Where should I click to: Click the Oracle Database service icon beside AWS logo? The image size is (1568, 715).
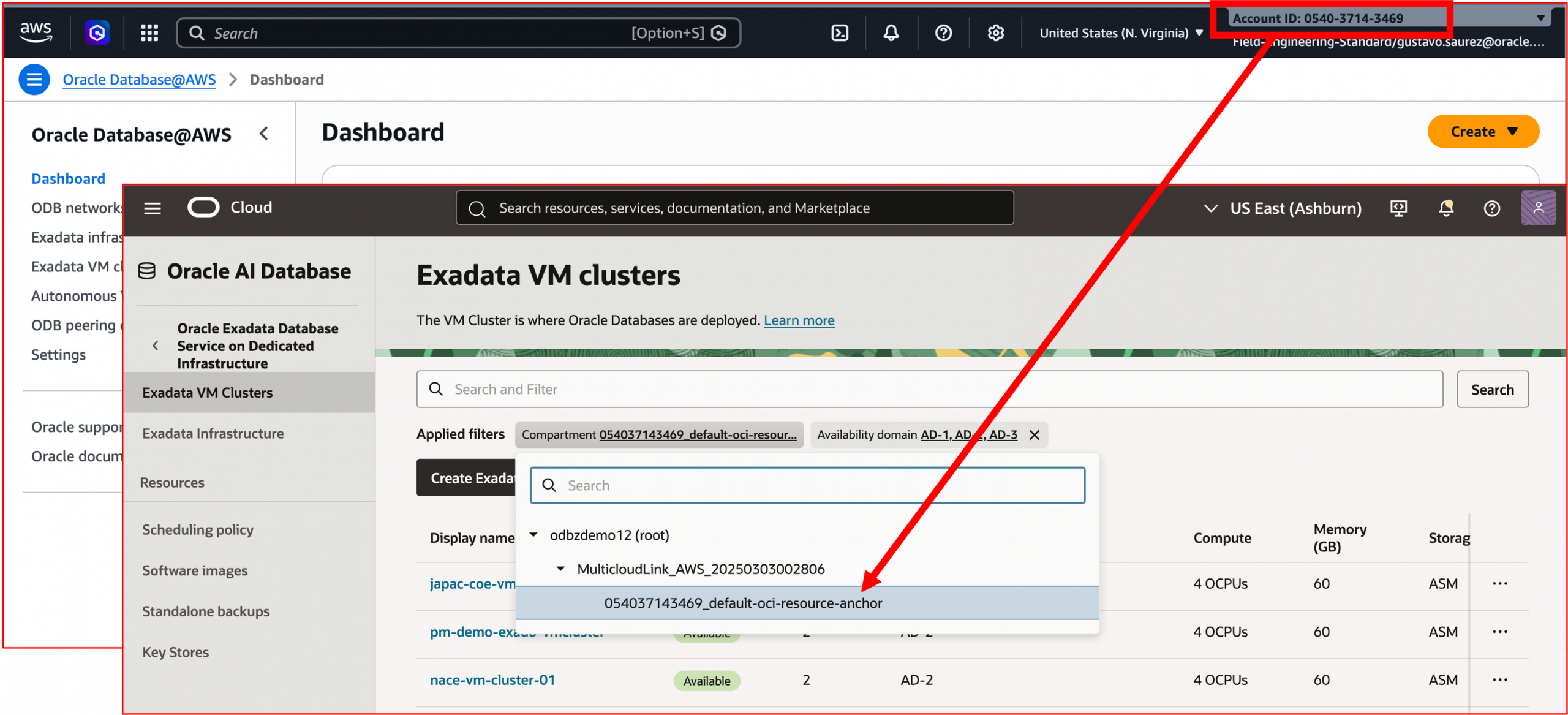[97, 32]
